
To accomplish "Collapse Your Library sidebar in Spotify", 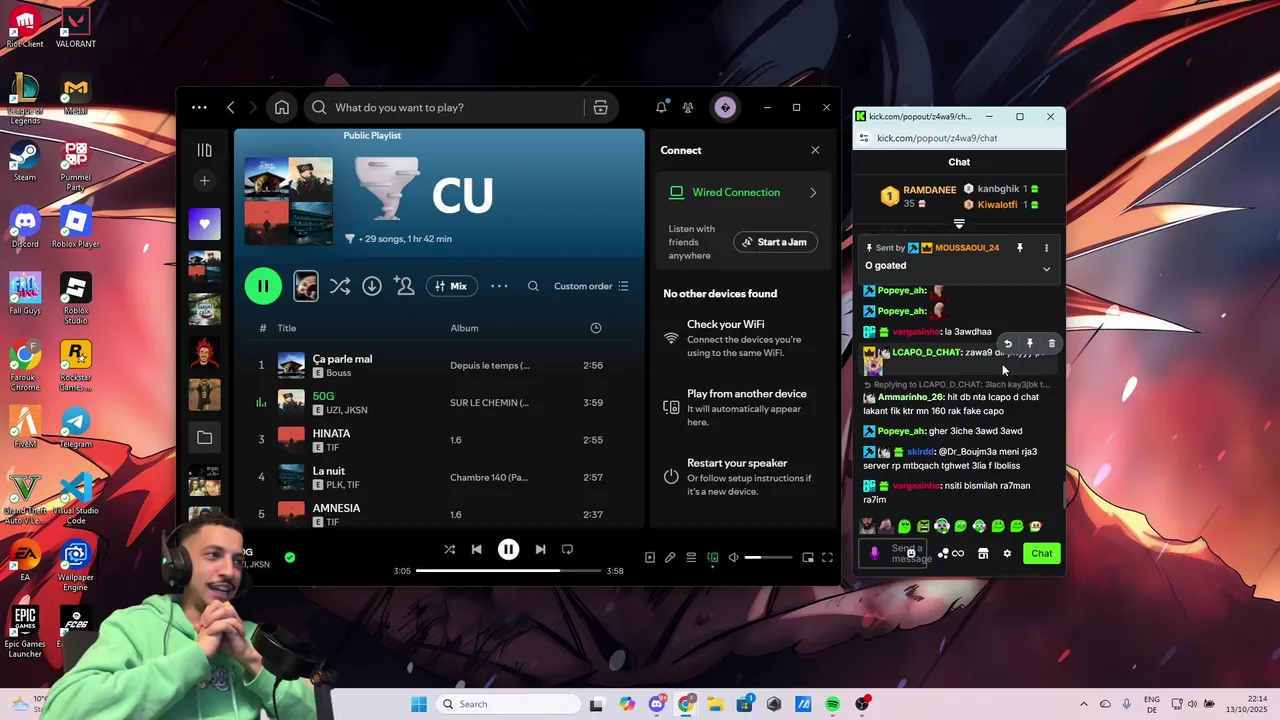I will click(x=204, y=150).
